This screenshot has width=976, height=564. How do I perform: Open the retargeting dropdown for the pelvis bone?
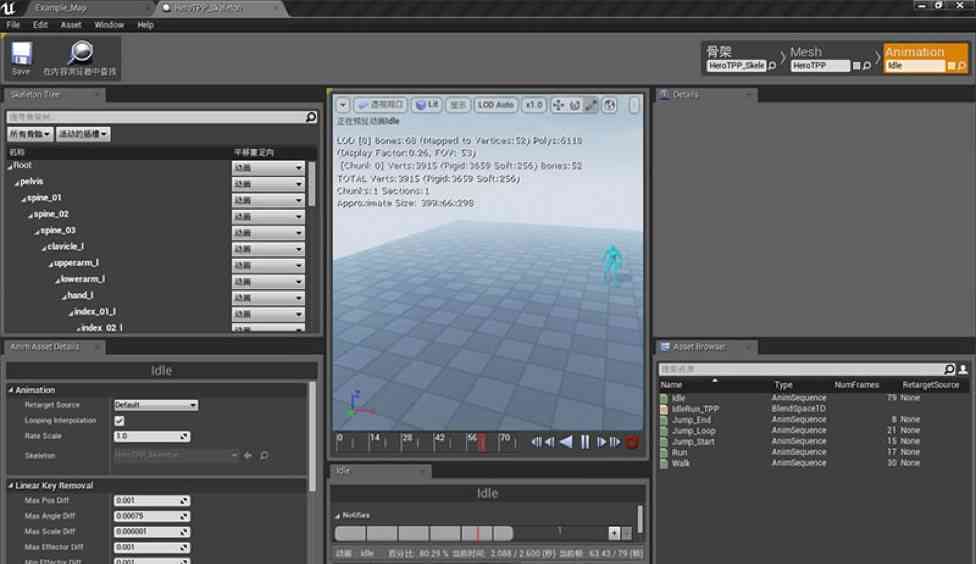tap(268, 184)
